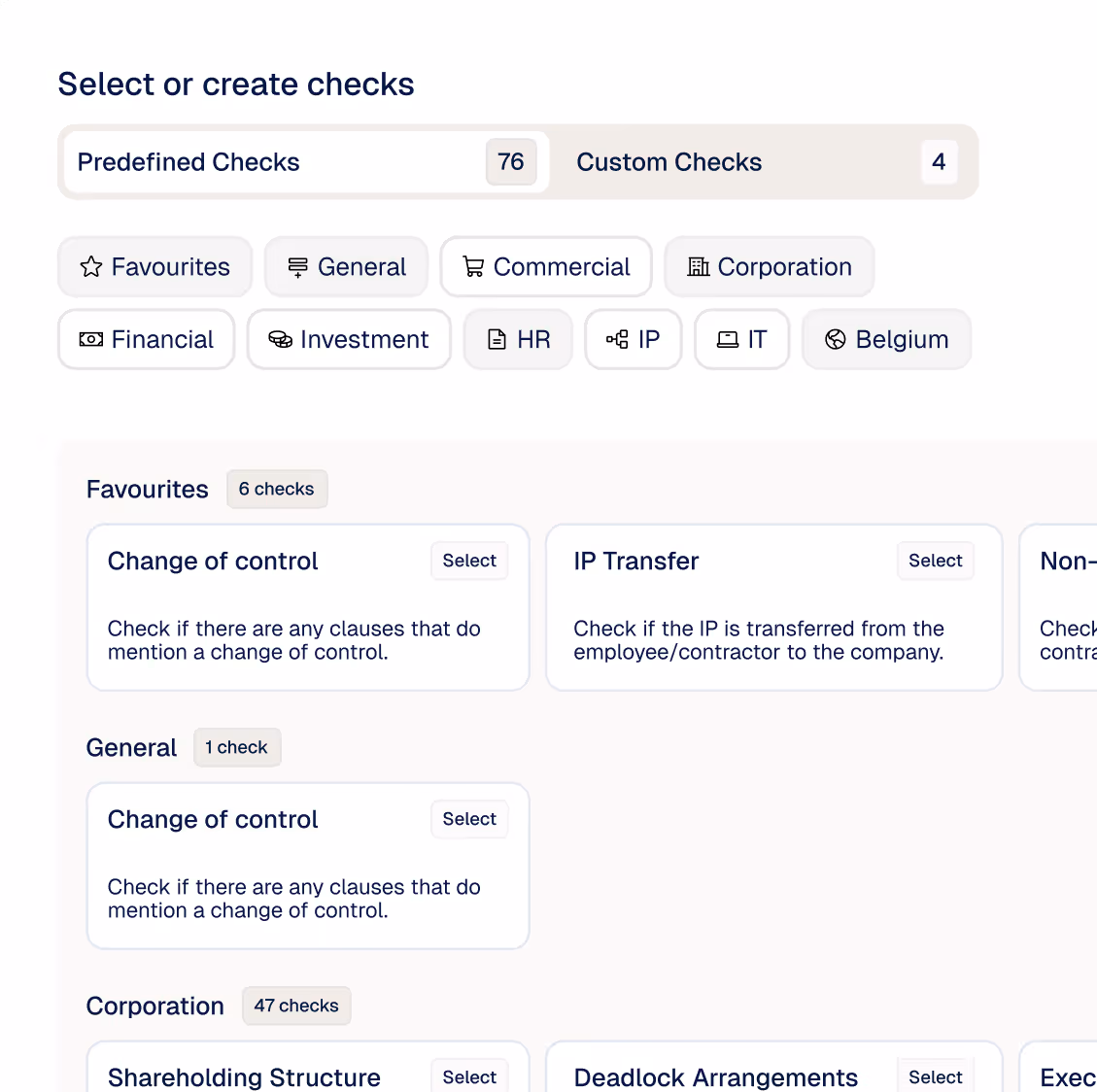1097x1092 pixels.
Task: Select the Deadlock Arrangements check
Action: pos(935,1076)
